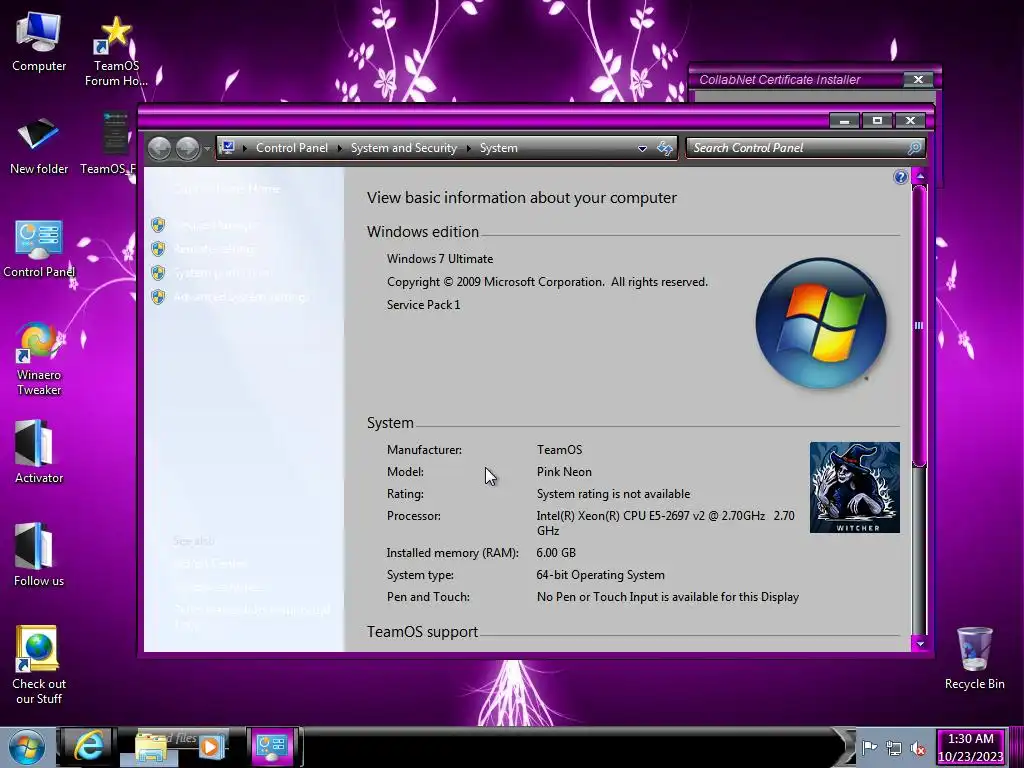
Task: Click the TeamOS support heading
Action: pos(422,632)
